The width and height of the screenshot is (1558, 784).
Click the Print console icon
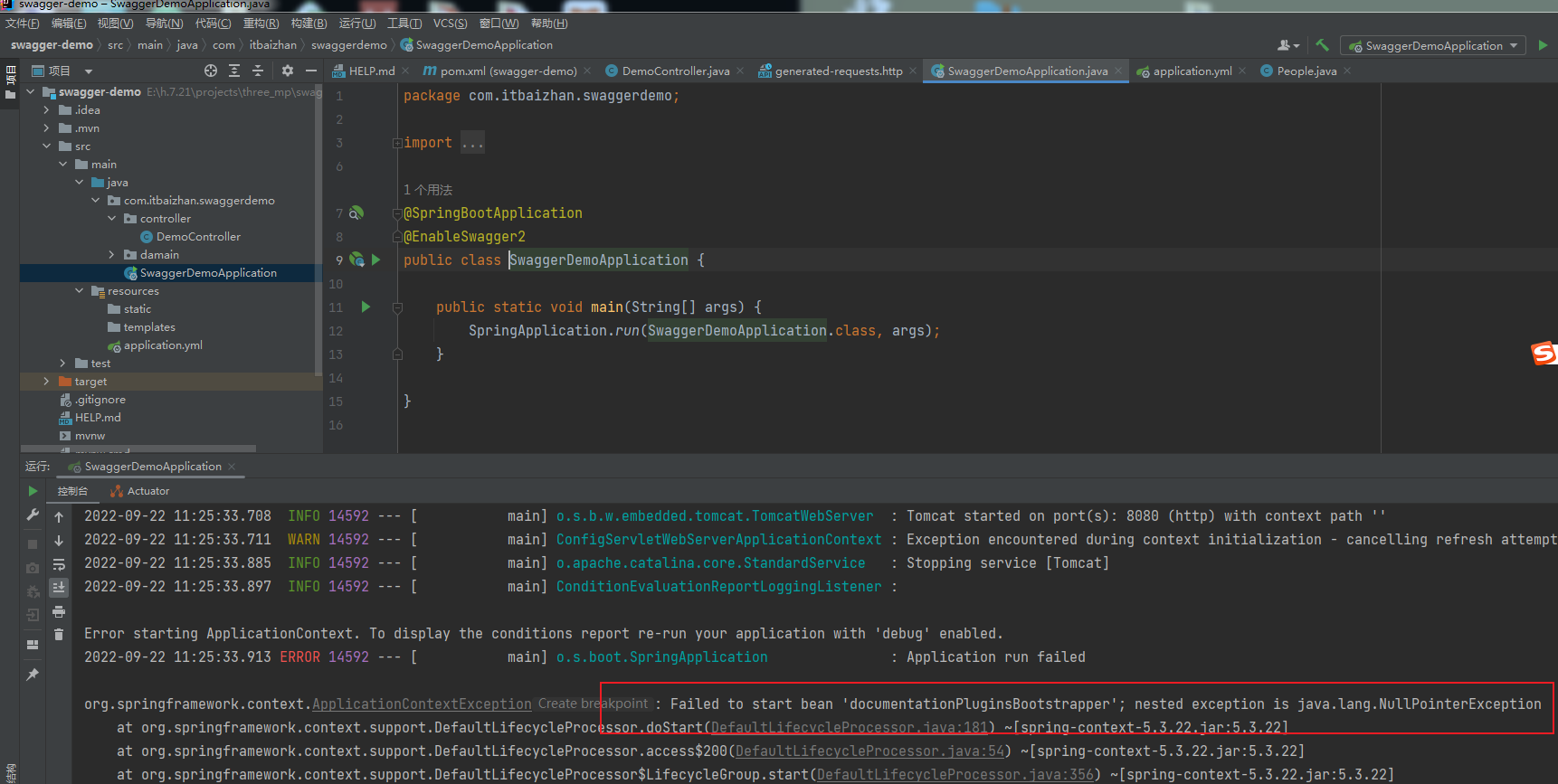[59, 611]
